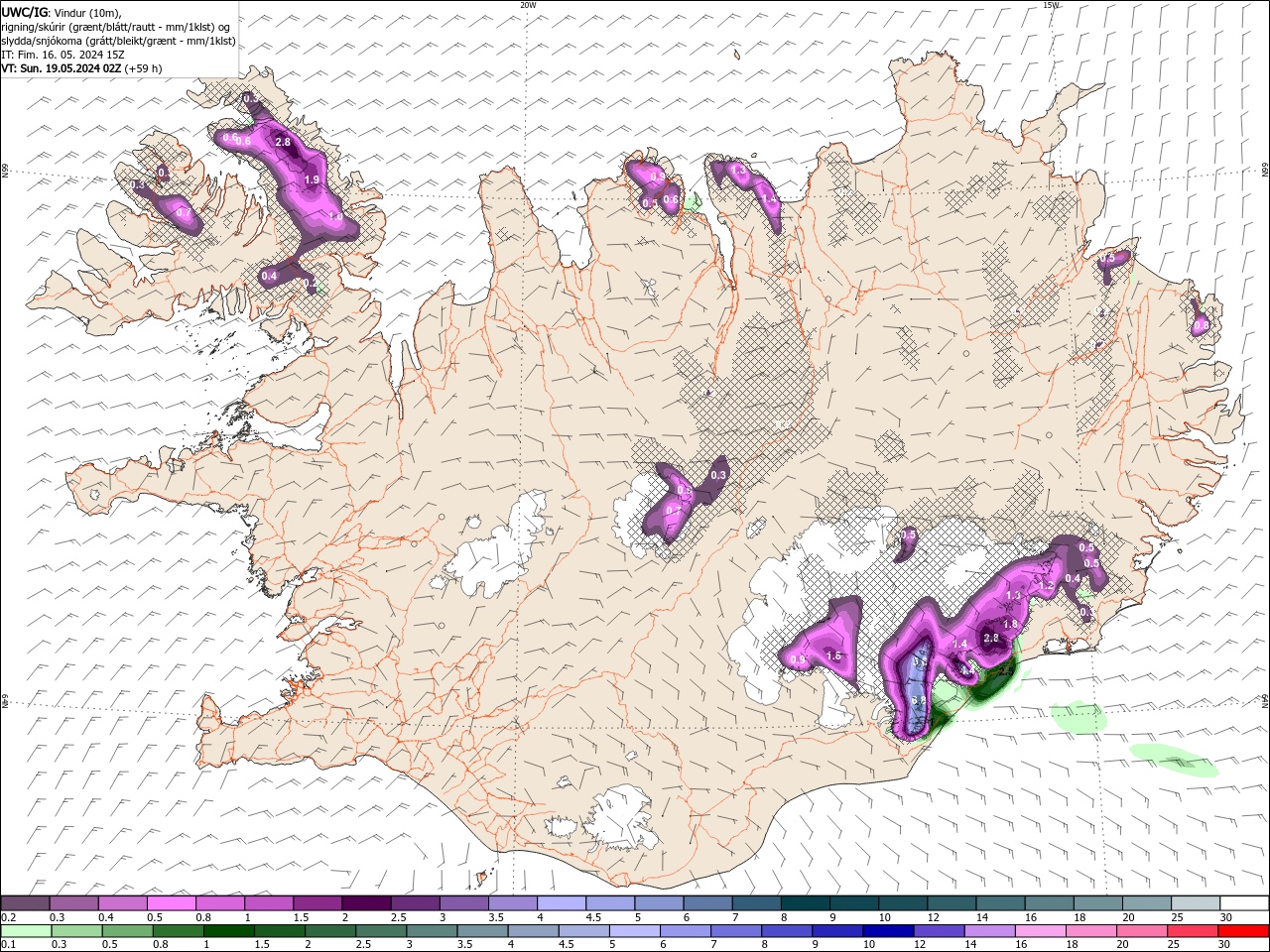Click the 1.8 snowfall value in the southeast
Screen dimensions: 1270x952
point(1010,624)
